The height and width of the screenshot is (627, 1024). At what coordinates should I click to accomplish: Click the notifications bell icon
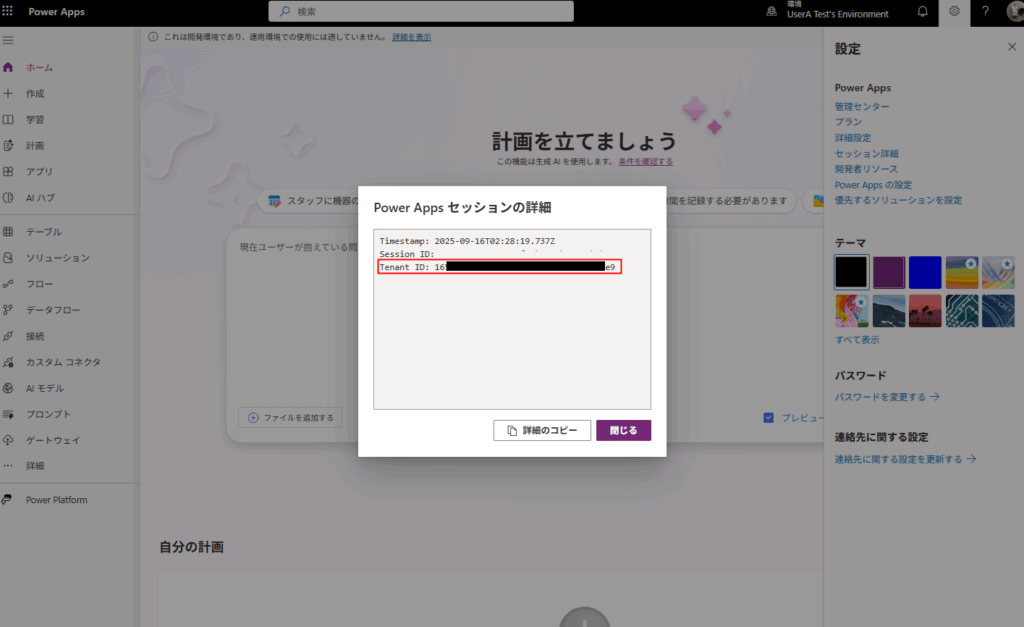[922, 12]
